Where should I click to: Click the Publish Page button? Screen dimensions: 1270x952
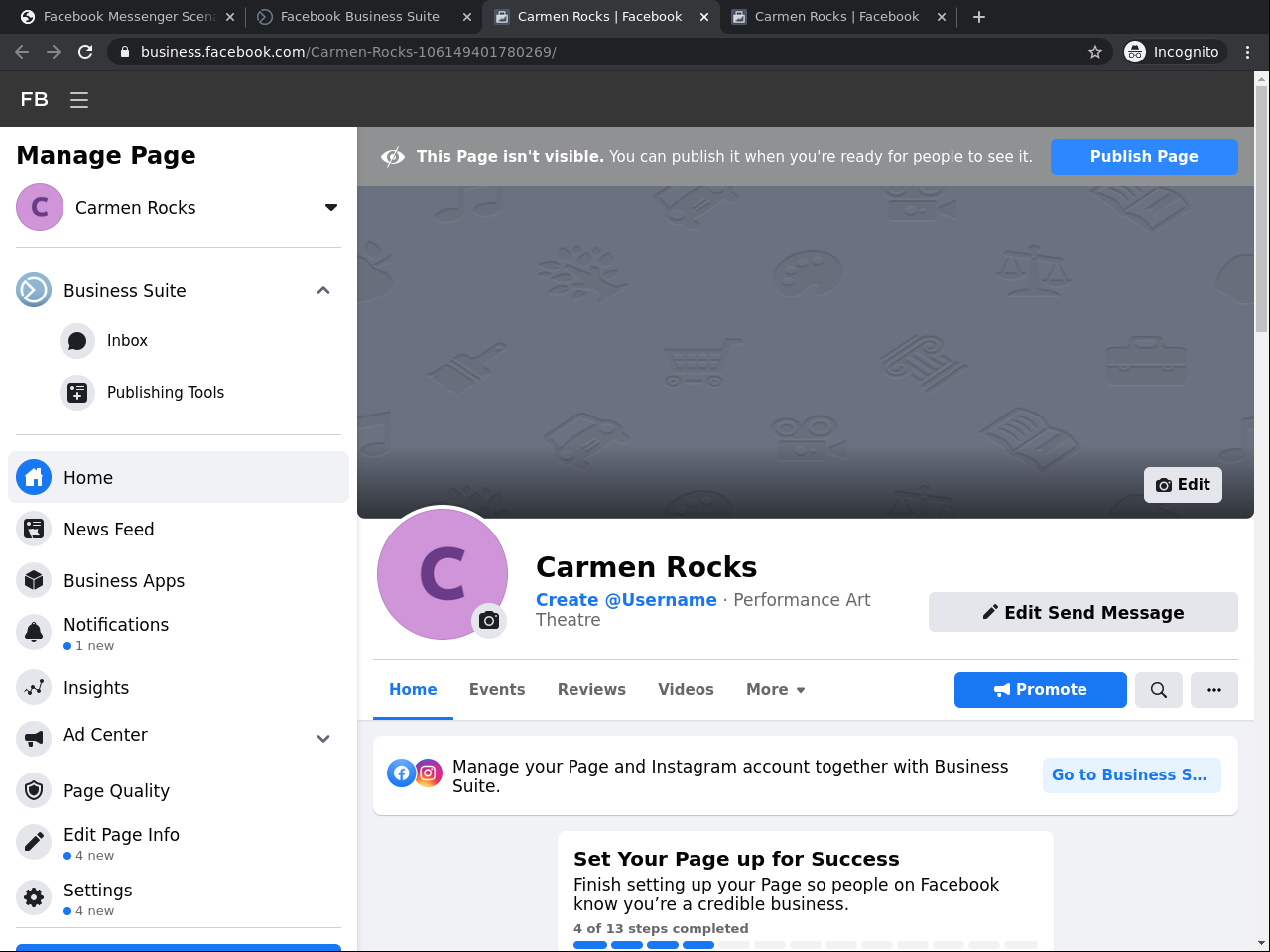[1144, 157]
